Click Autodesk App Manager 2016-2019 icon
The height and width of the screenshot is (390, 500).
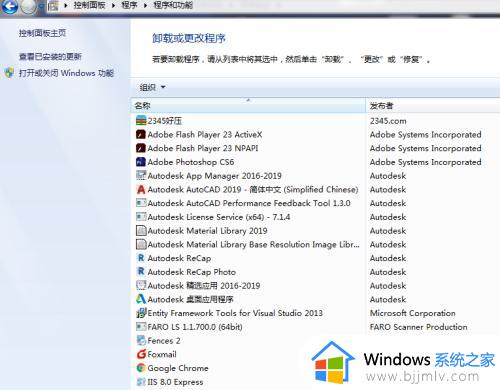pos(141,175)
